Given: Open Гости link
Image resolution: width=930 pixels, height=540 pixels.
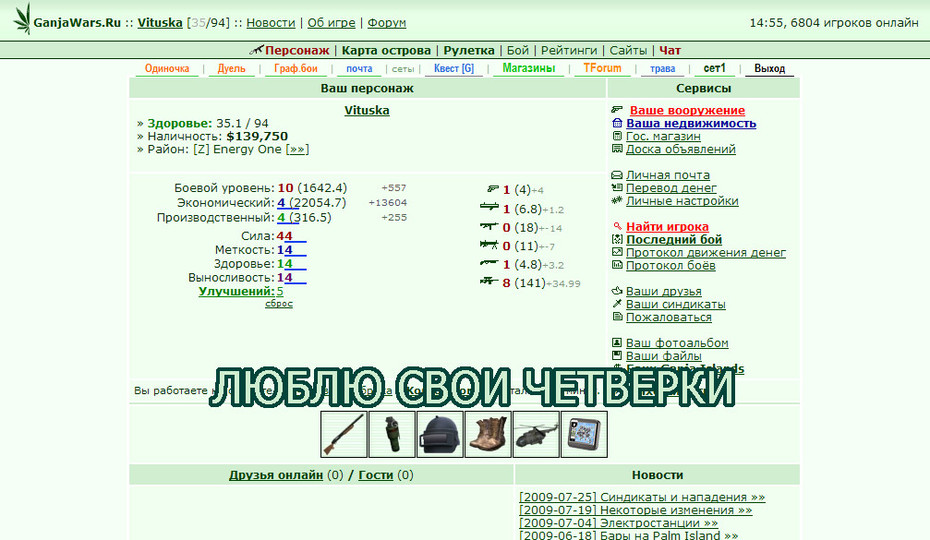Looking at the screenshot, I should (x=375, y=475).
